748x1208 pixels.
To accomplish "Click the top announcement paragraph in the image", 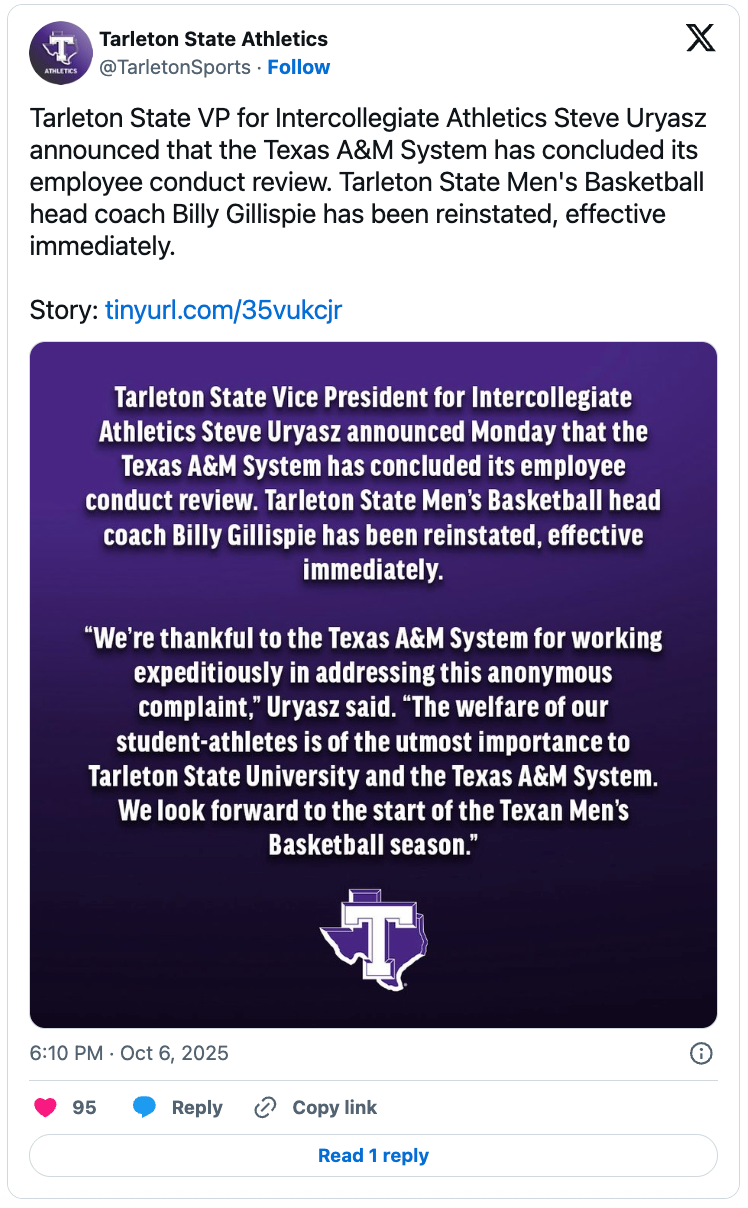I will pyautogui.click(x=374, y=483).
